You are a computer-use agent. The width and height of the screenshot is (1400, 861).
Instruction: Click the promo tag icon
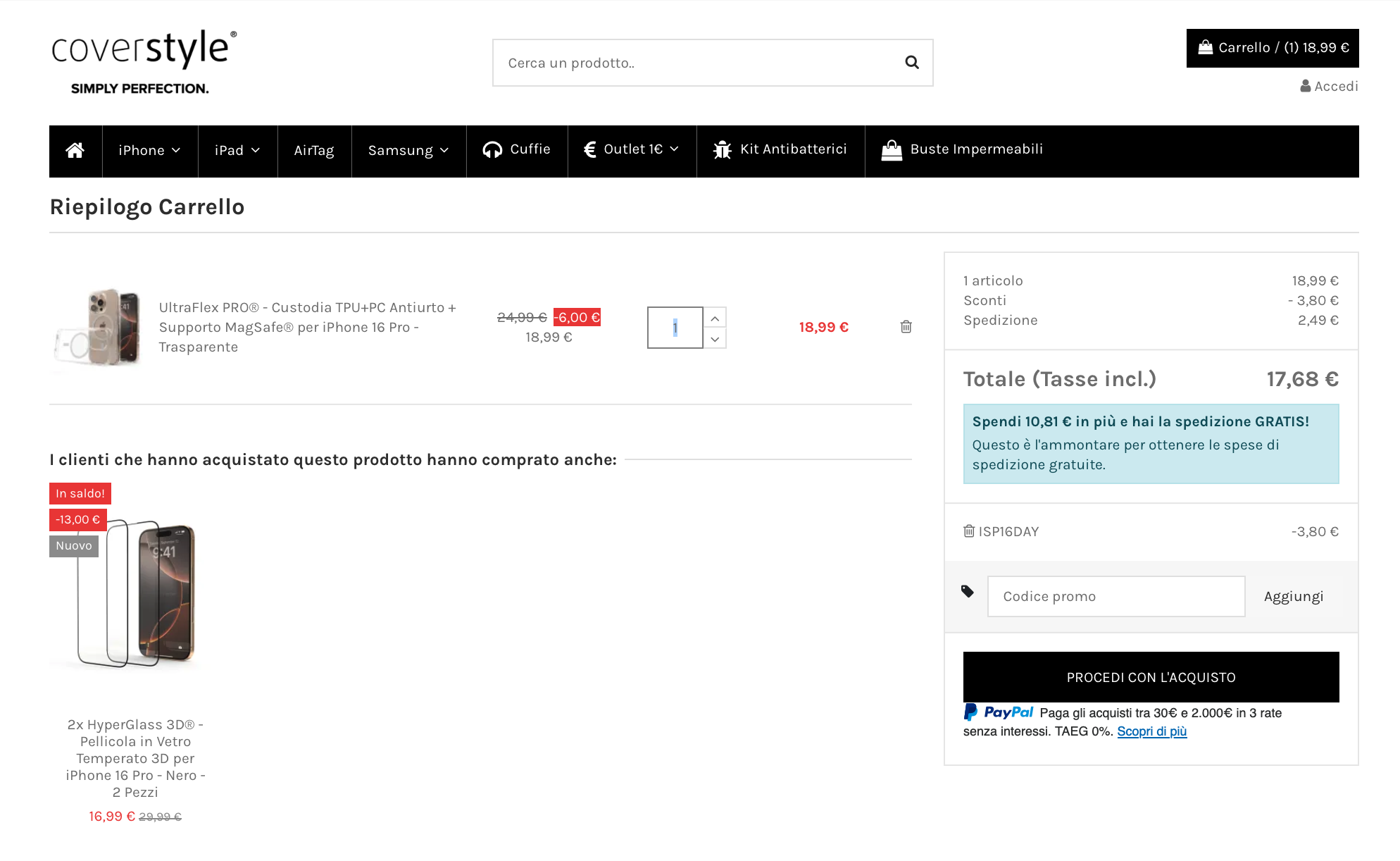[x=968, y=591]
